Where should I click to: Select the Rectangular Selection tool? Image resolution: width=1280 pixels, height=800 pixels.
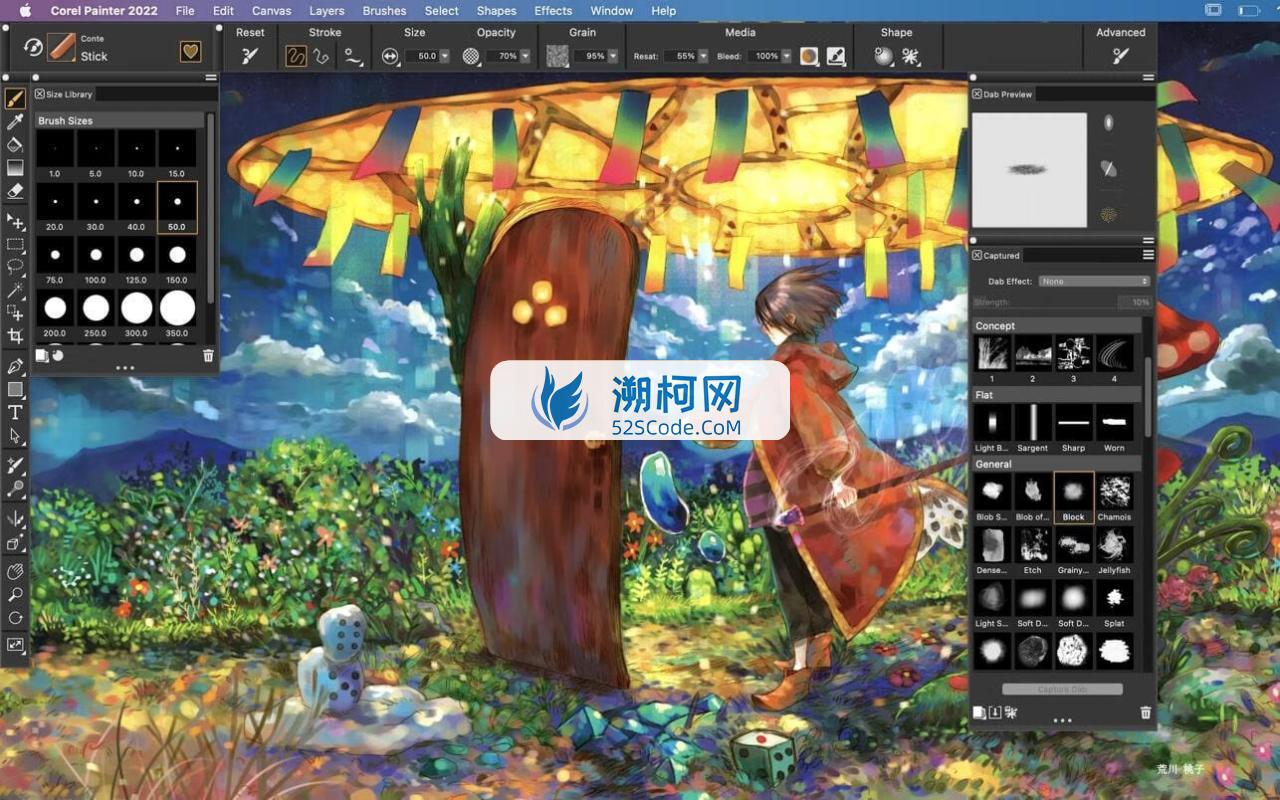(15, 244)
